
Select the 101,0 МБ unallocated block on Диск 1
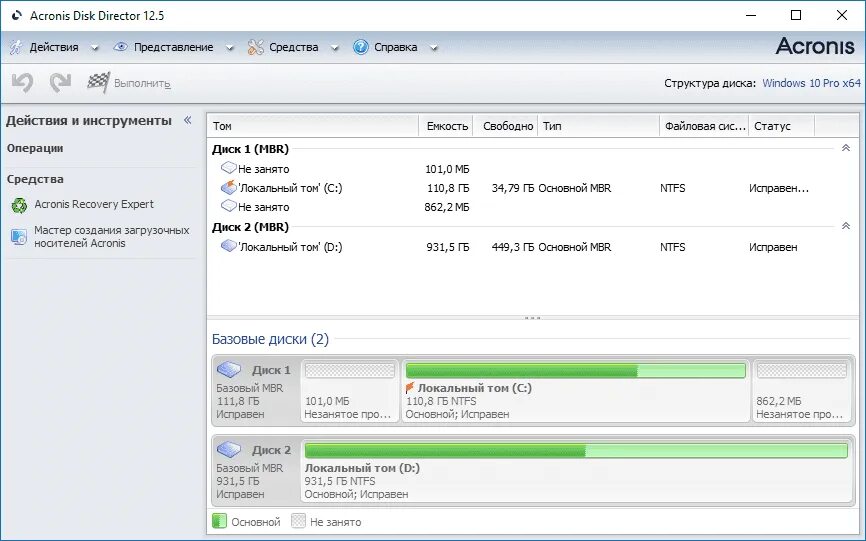tap(350, 391)
